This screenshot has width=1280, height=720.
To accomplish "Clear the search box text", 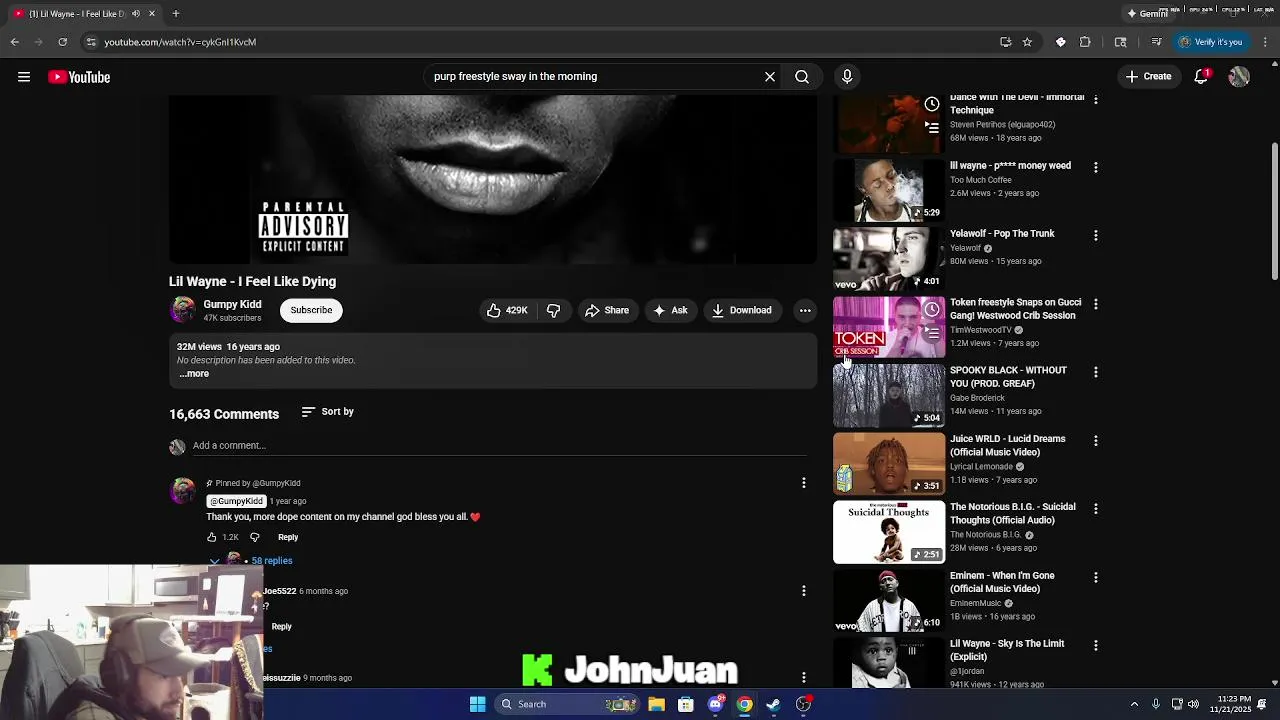I will [x=770, y=76].
